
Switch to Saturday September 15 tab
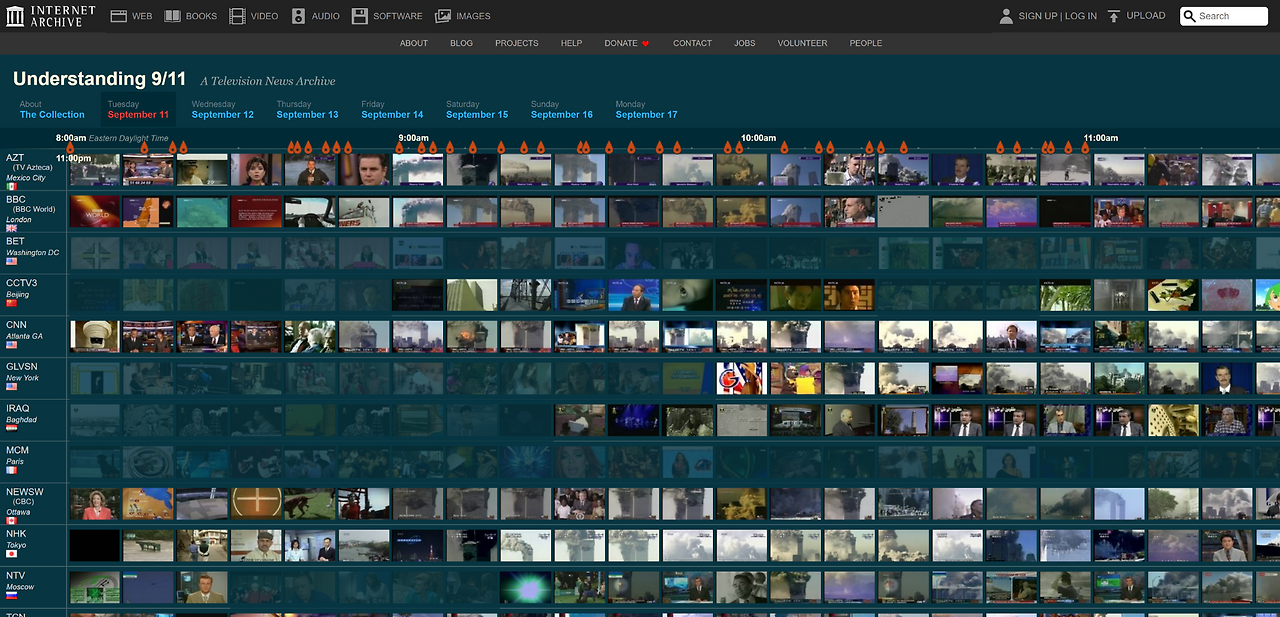click(477, 110)
